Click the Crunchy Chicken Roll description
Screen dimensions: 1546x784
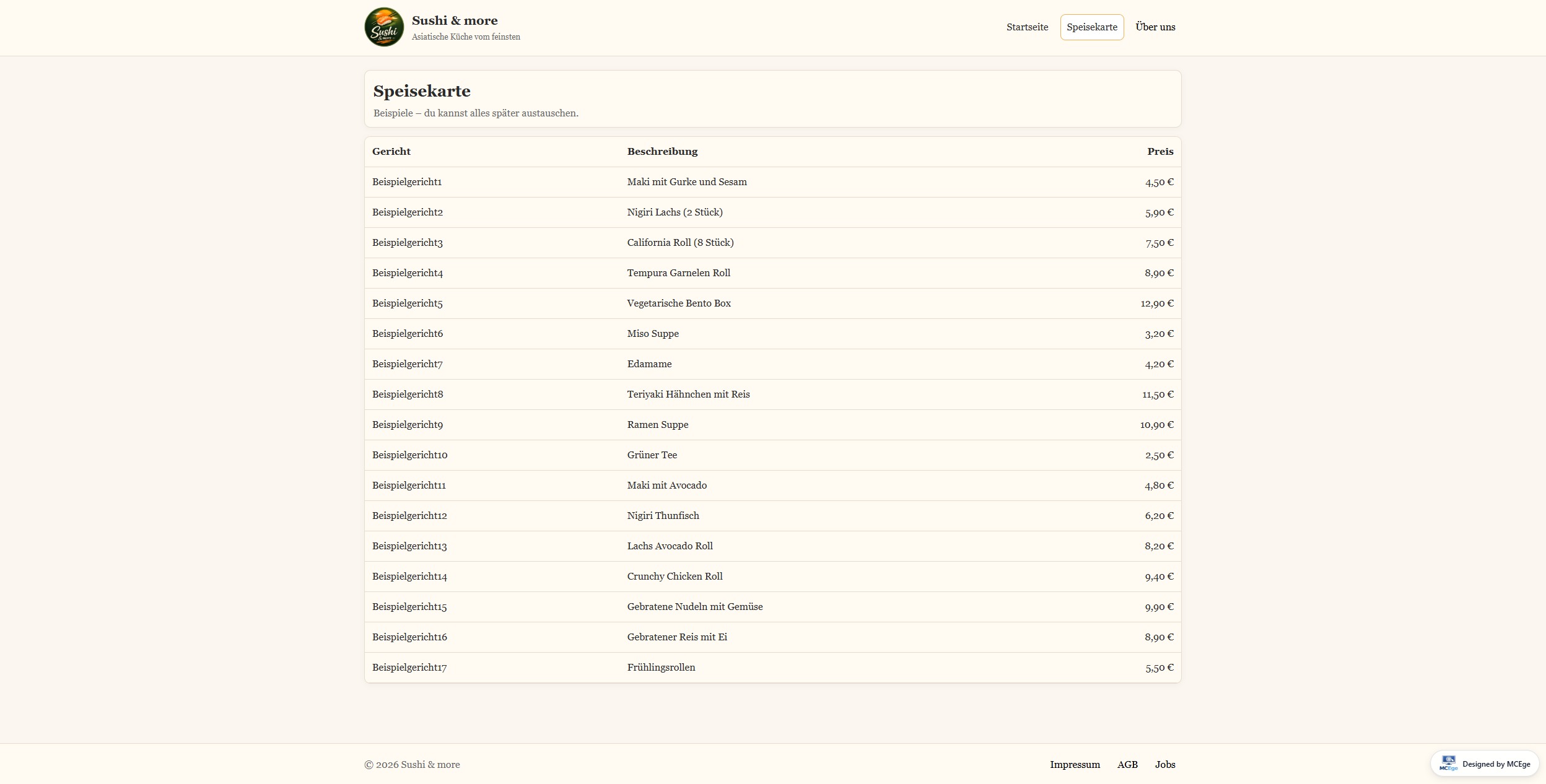click(x=675, y=577)
